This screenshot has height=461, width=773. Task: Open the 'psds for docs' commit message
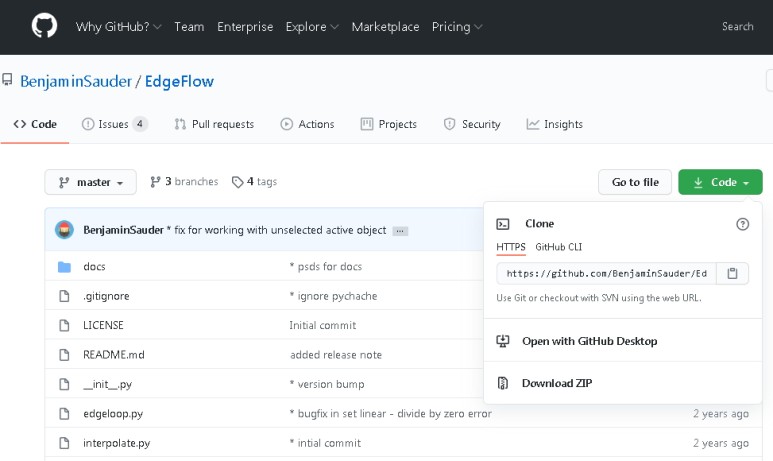(326, 267)
